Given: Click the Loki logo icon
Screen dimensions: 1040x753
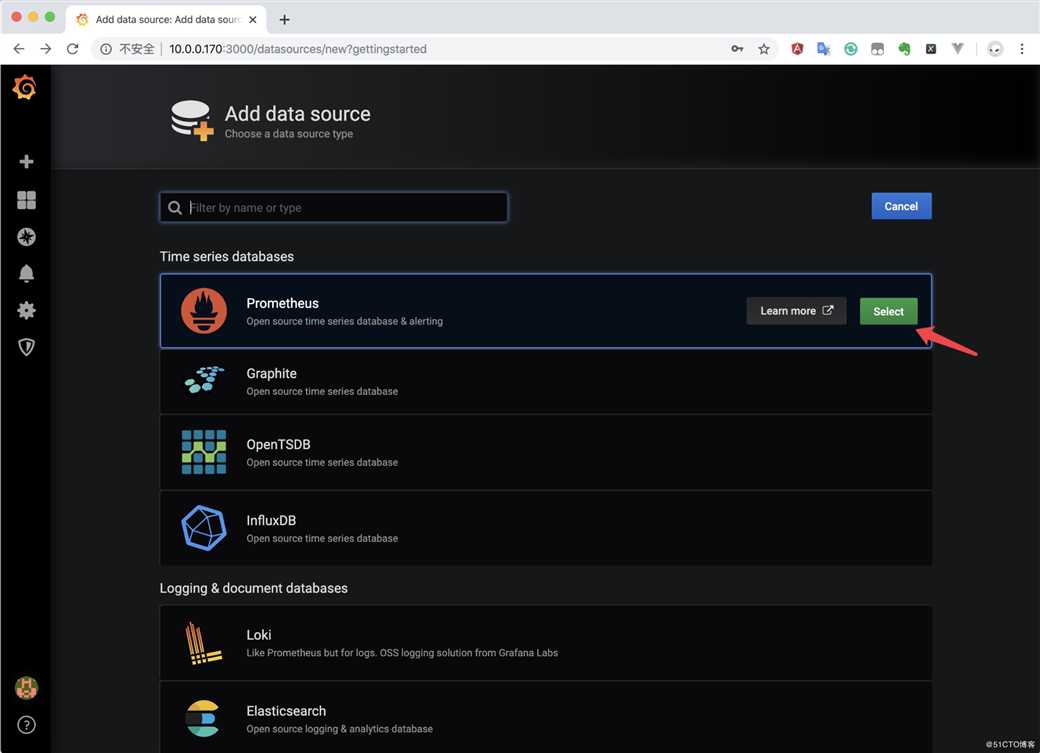Looking at the screenshot, I should click(x=202, y=643).
